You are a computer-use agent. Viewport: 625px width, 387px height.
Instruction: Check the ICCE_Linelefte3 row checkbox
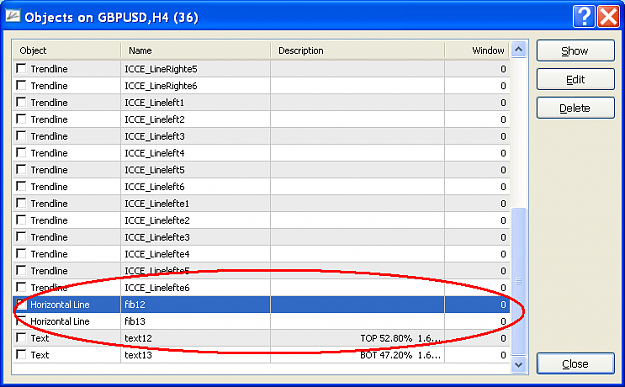pos(21,237)
